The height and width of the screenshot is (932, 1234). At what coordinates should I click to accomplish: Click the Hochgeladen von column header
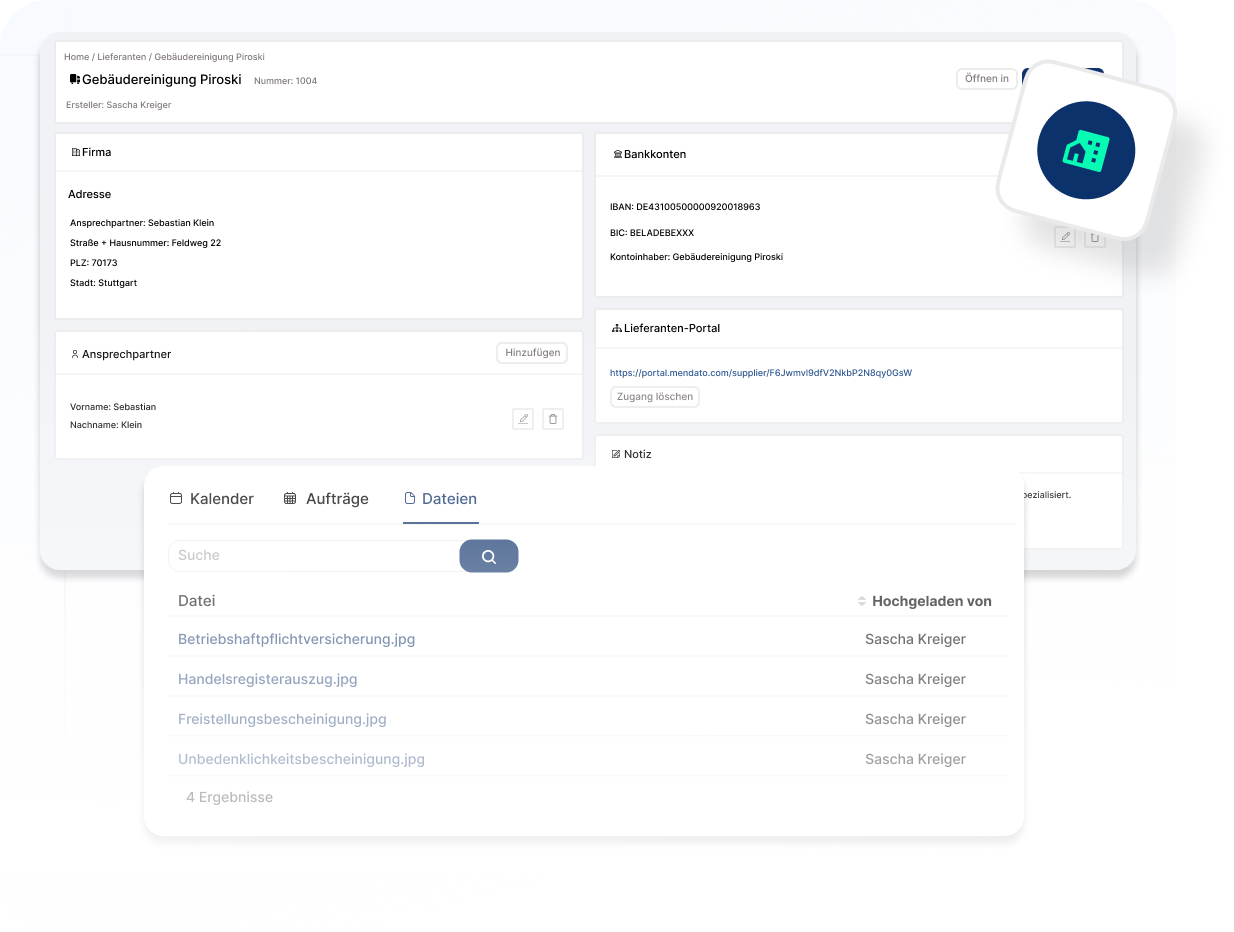(x=932, y=601)
